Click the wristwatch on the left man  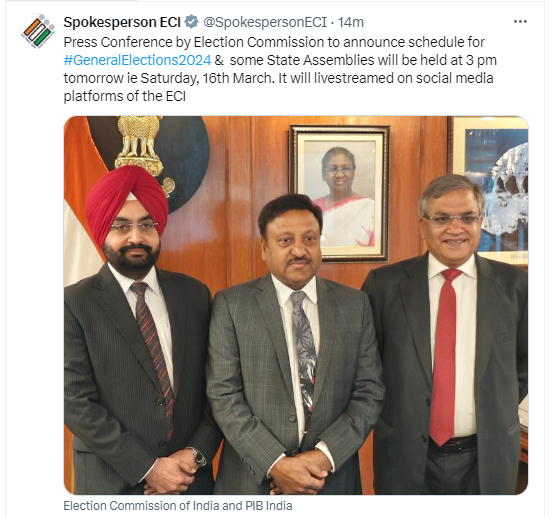pos(197,456)
